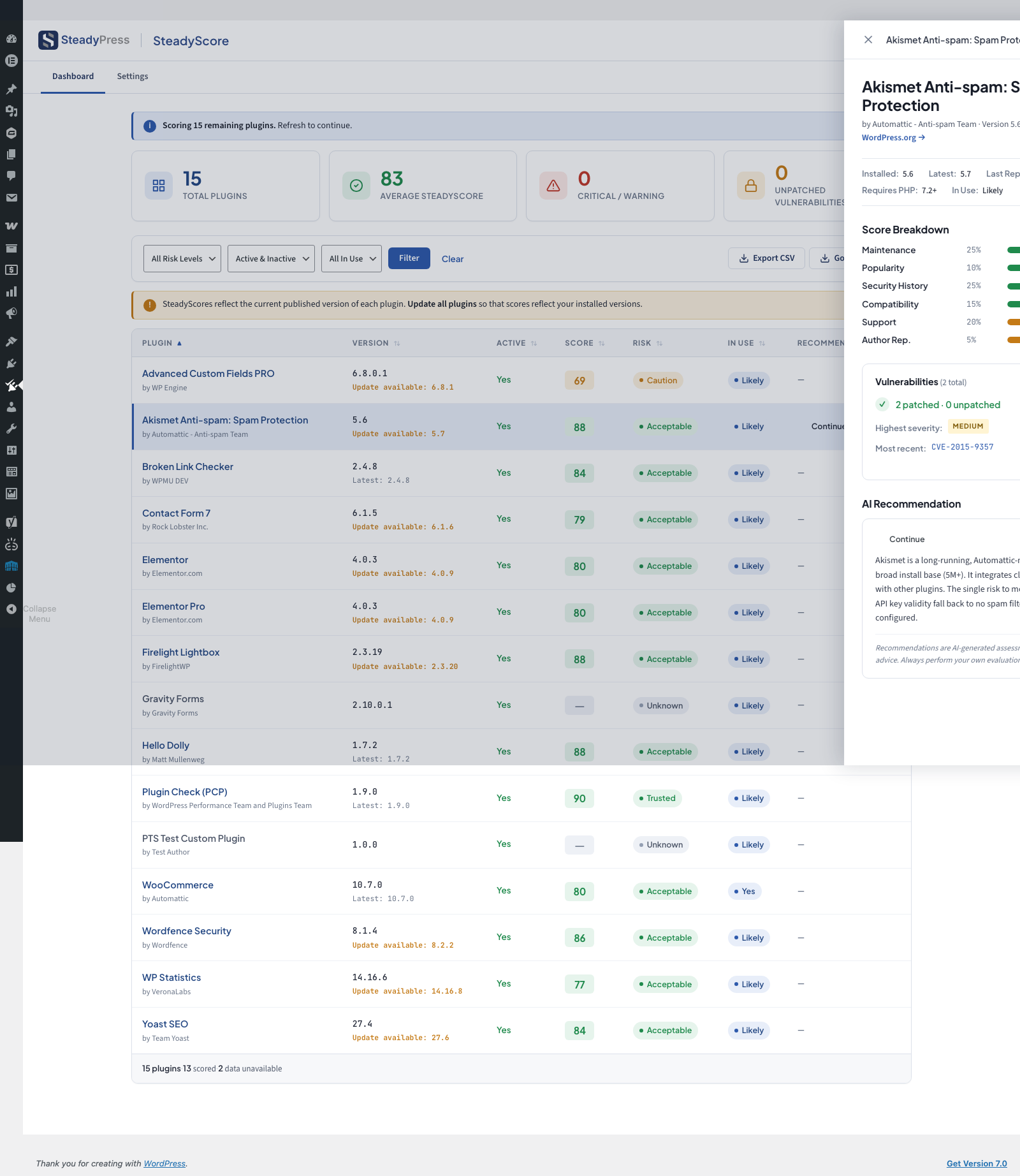Viewport: 1020px width, 1176px height.
Task: Click the Collapse Menu arrow icon
Action: click(11, 609)
